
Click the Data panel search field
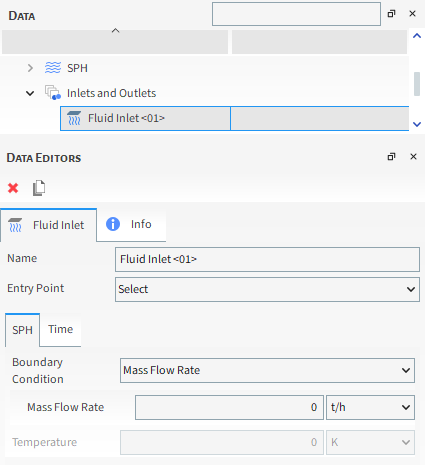pos(296,14)
